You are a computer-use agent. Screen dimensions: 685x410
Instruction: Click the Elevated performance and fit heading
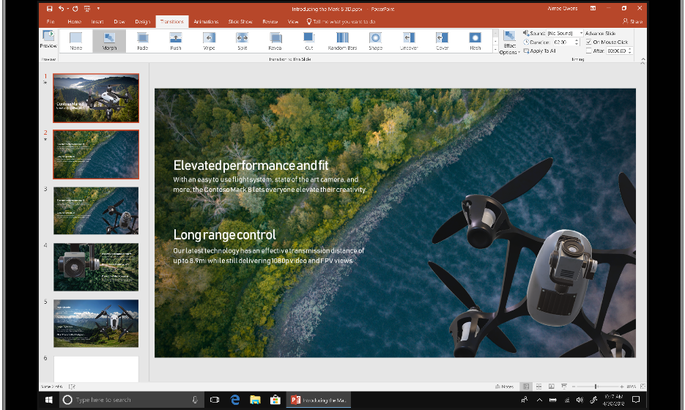(x=251, y=165)
